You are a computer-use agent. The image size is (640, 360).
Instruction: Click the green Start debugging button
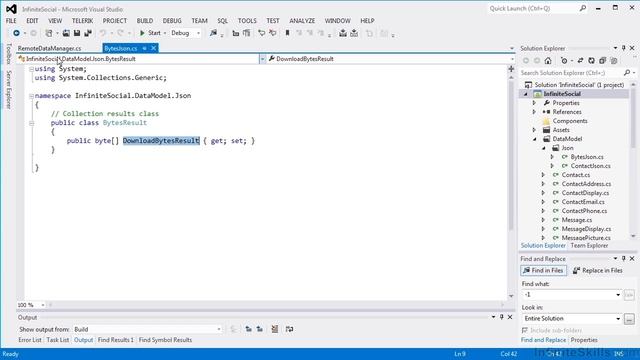[150, 33]
